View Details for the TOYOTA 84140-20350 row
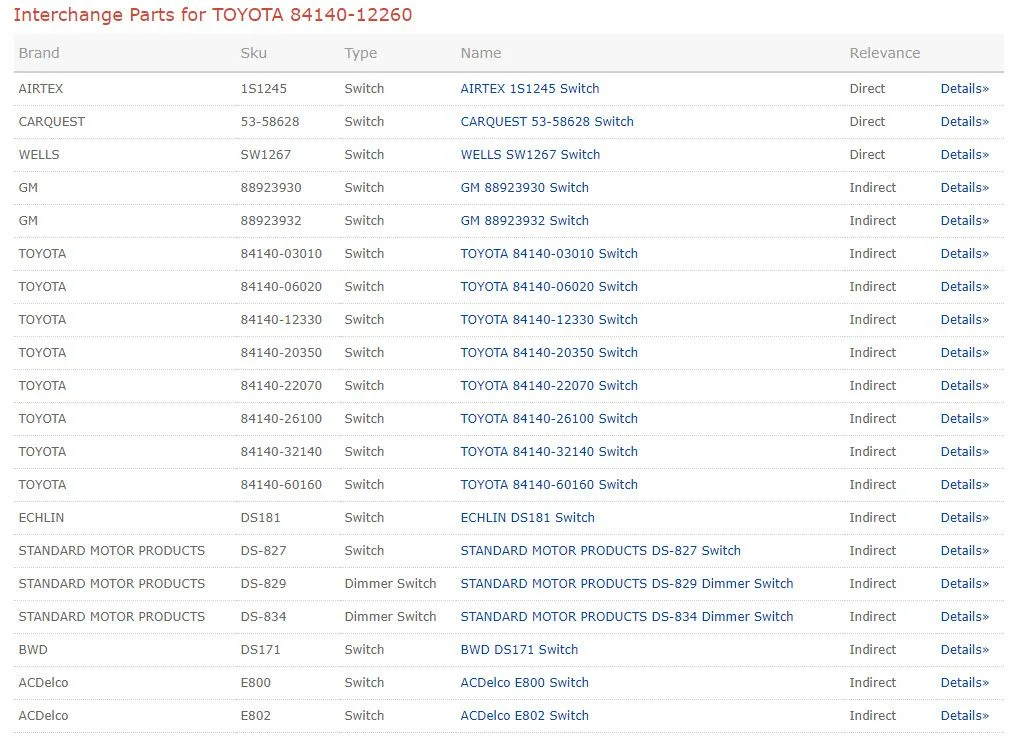1020x746 pixels. click(x=965, y=353)
